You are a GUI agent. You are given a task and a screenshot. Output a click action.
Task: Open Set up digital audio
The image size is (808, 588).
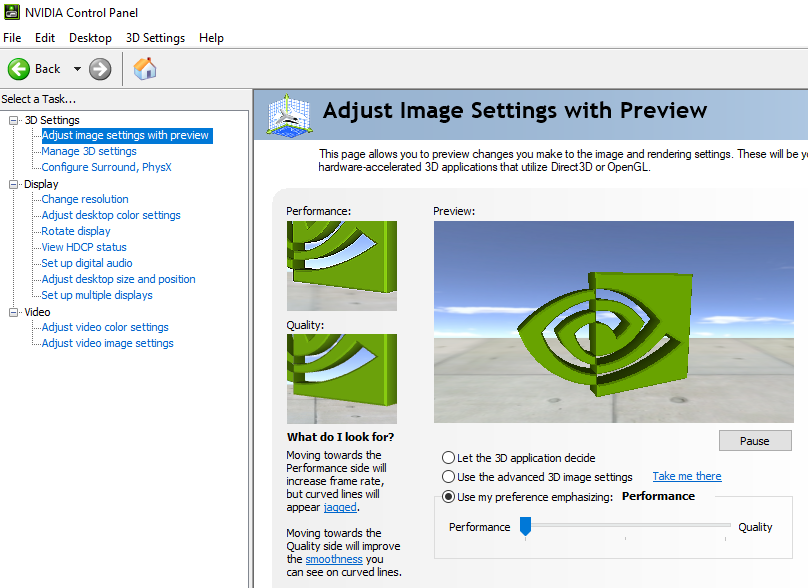(87, 263)
